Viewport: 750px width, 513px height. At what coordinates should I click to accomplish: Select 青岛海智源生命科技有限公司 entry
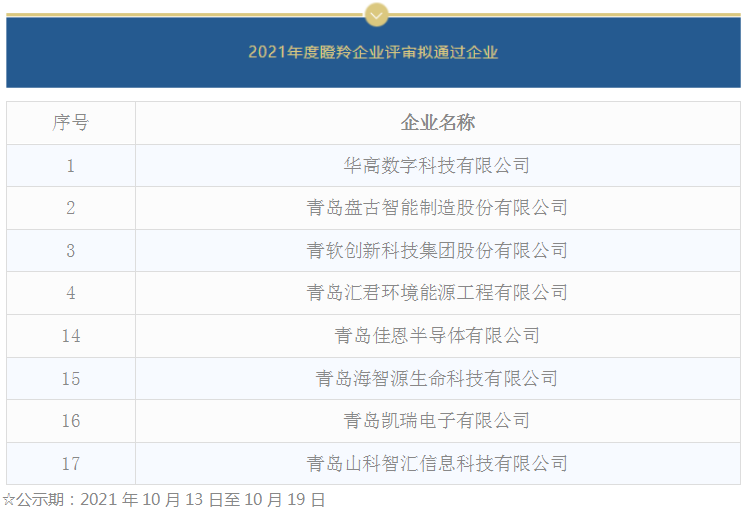pyautogui.click(x=437, y=379)
